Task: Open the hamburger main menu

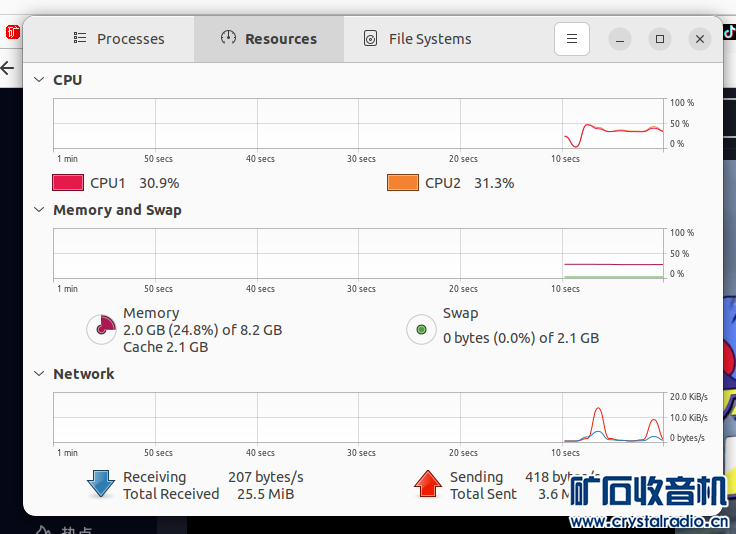Action: pos(572,39)
